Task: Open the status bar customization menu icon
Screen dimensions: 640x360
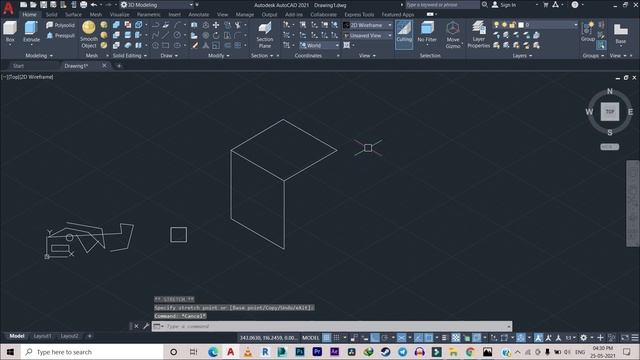Action: 635,338
